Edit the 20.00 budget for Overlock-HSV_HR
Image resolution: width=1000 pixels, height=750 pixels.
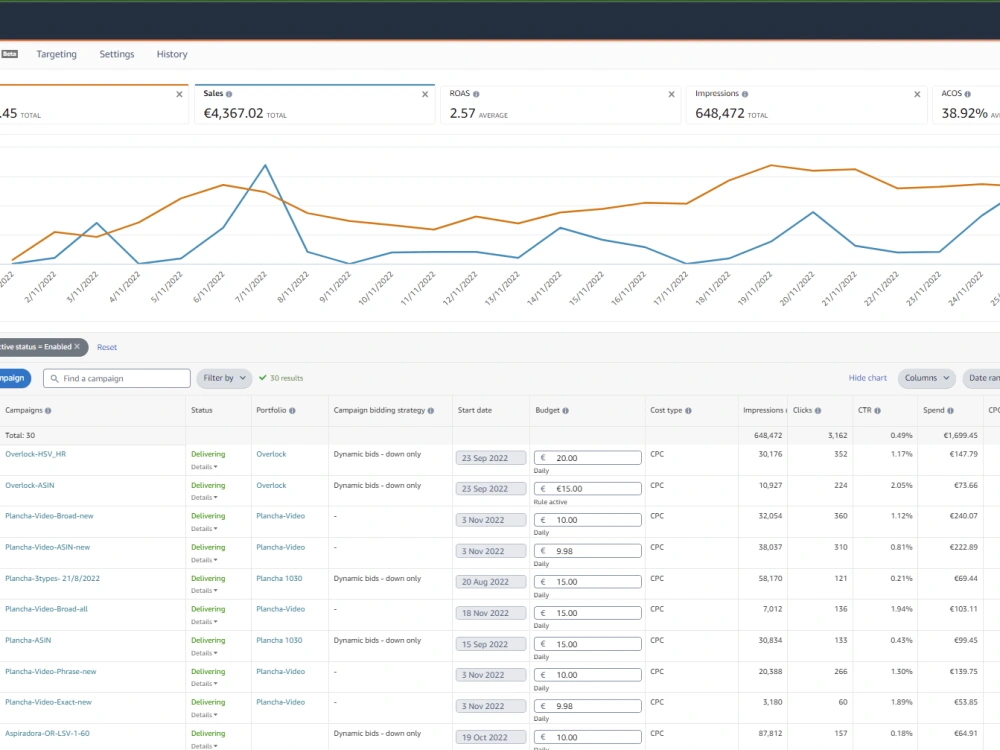pyautogui.click(x=587, y=458)
